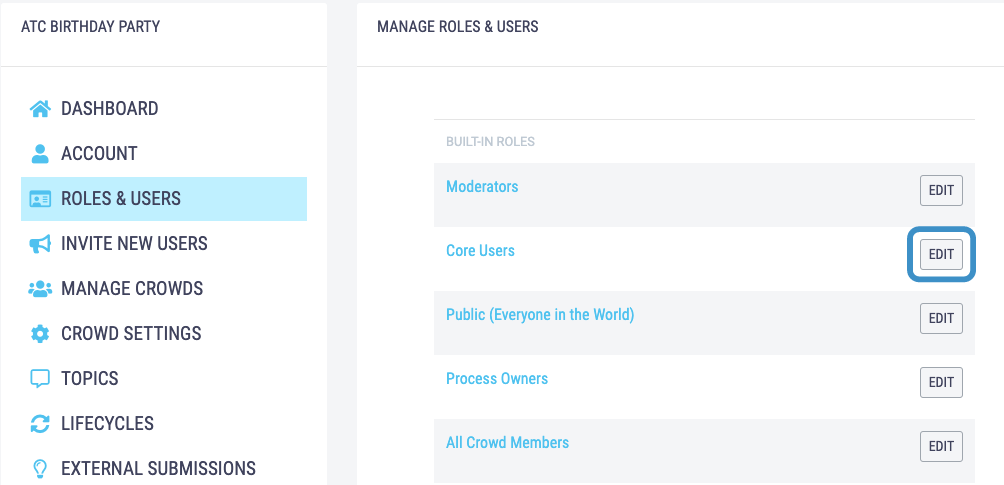Edit the Core Users role

click(941, 254)
